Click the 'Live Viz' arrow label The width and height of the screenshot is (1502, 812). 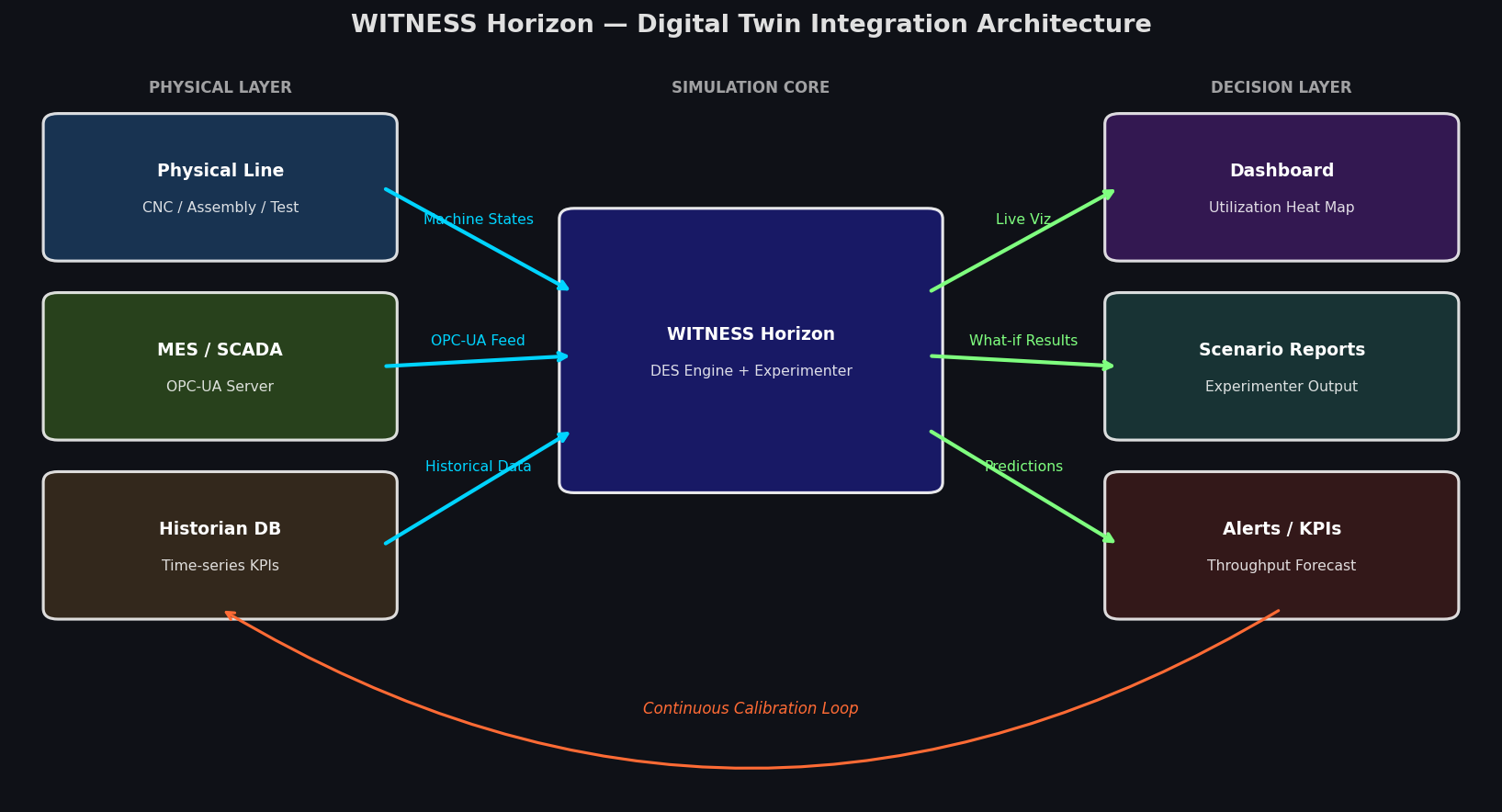(1023, 220)
